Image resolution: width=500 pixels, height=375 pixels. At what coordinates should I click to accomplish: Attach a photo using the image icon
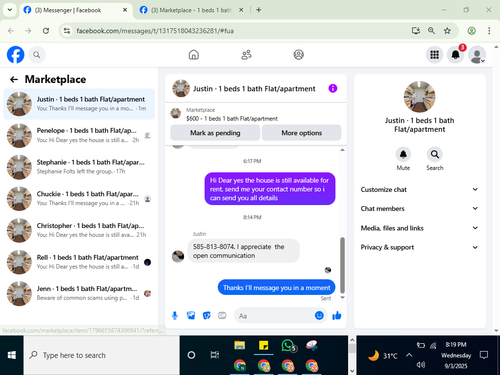tap(191, 315)
